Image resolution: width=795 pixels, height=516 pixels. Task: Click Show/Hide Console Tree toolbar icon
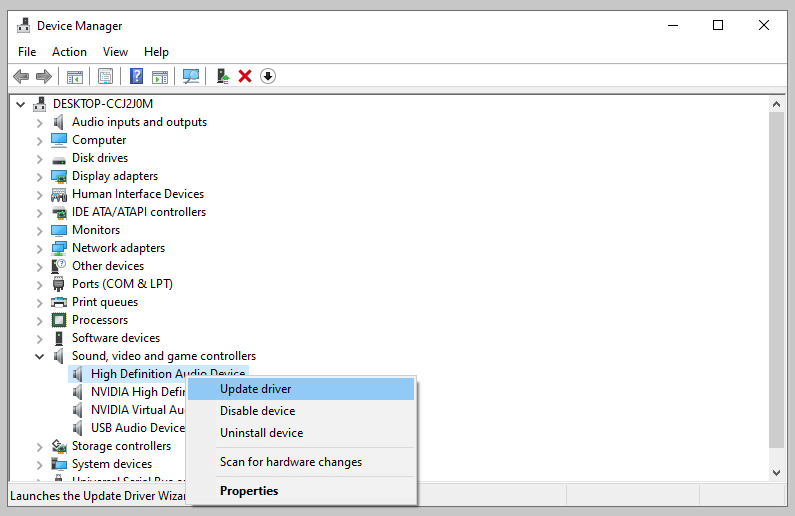coord(75,77)
